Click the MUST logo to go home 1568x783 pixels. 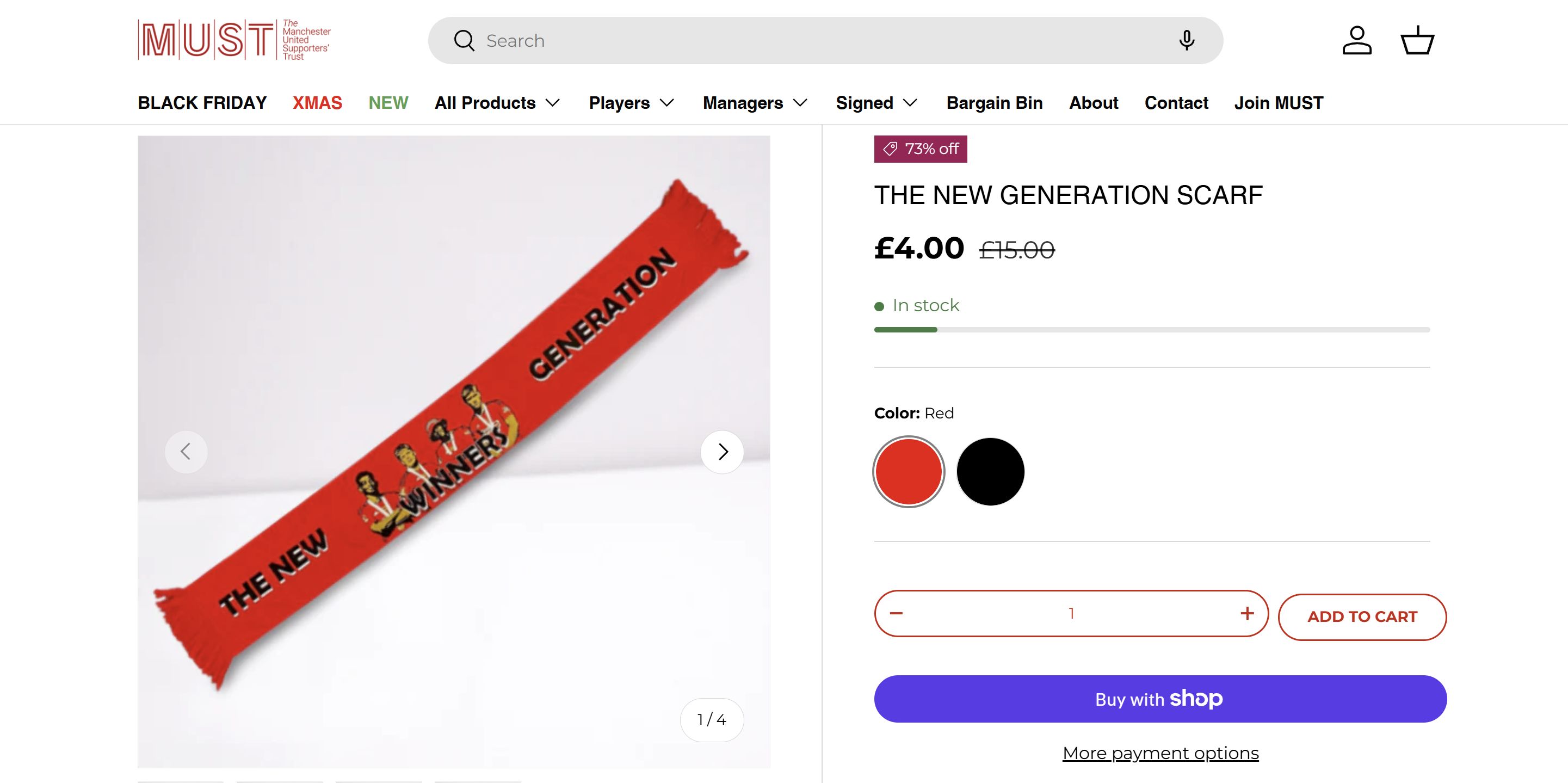click(x=234, y=40)
